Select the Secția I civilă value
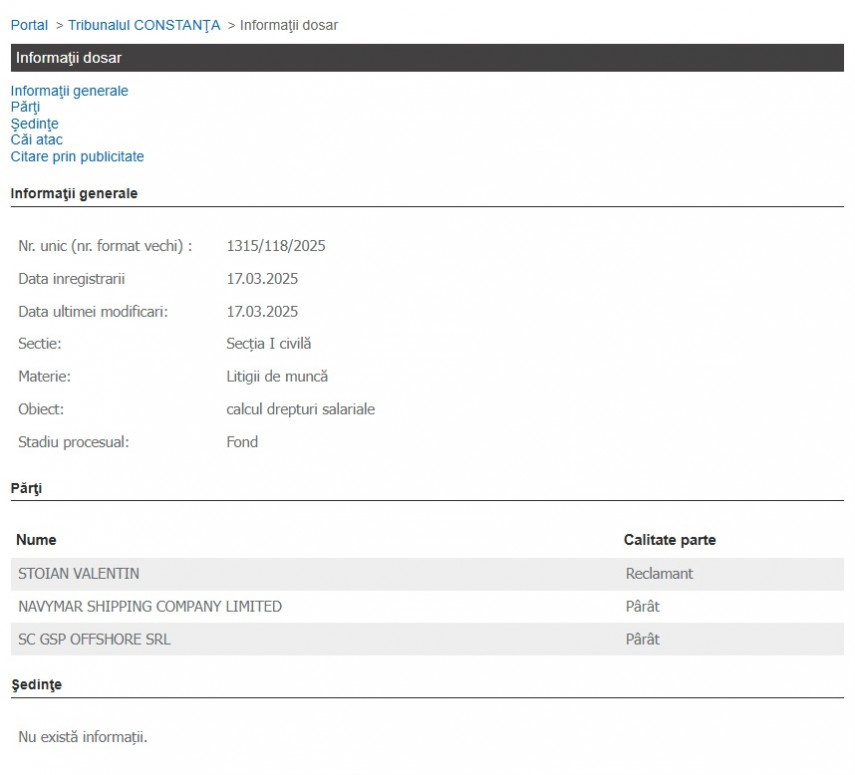855x775 pixels. point(269,344)
